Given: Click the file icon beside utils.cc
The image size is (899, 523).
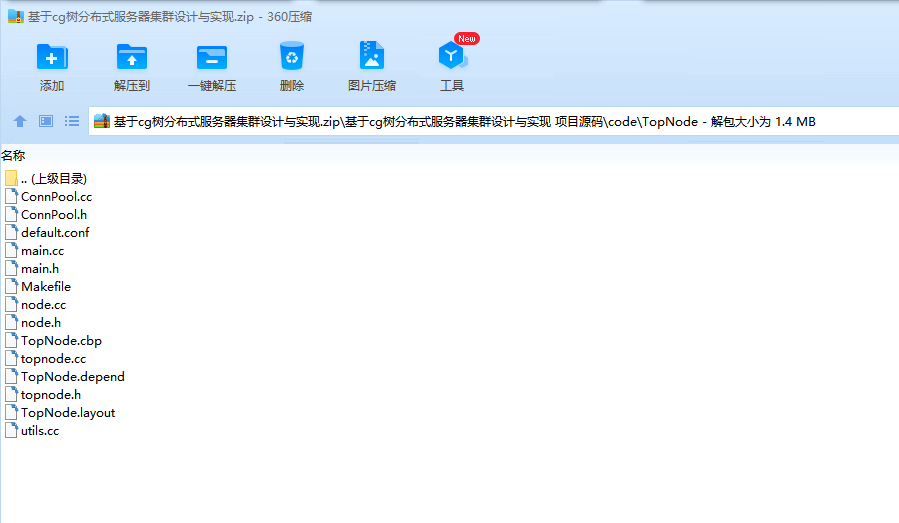Looking at the screenshot, I should pyautogui.click(x=11, y=430).
